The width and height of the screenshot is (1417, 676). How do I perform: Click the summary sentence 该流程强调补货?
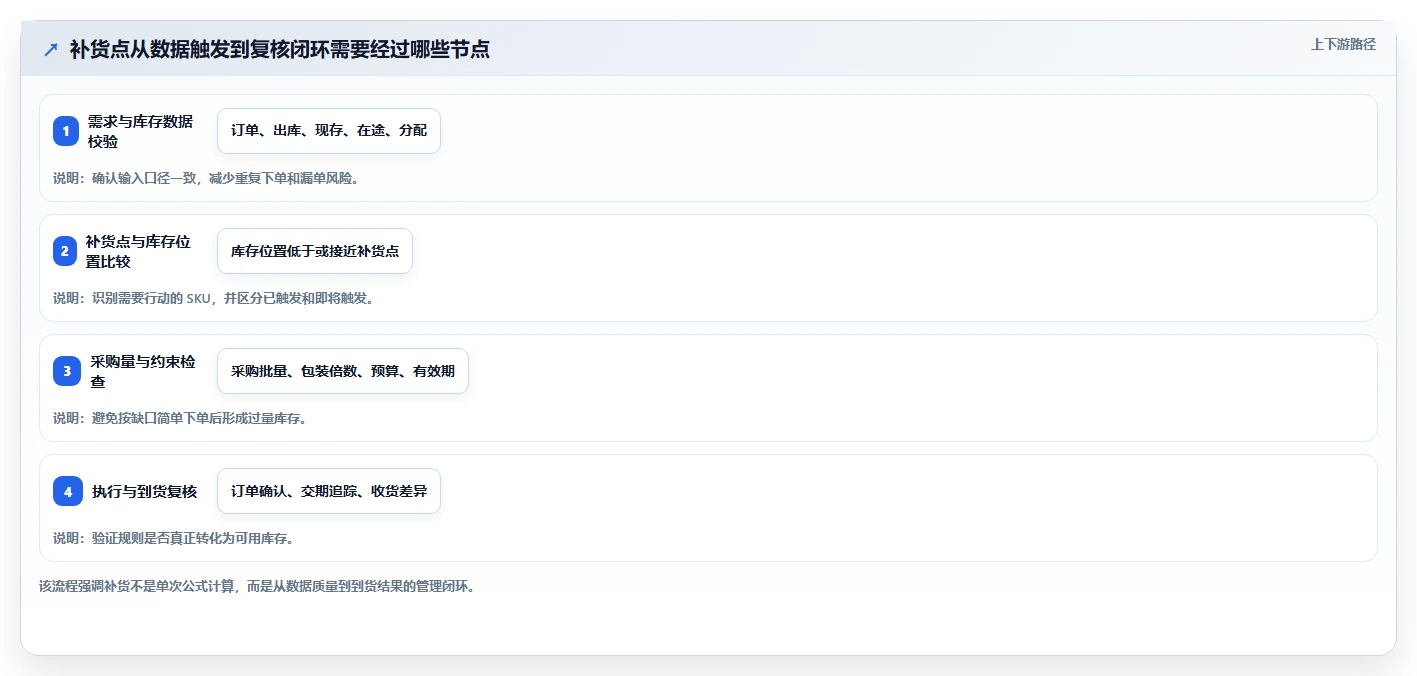[x=258, y=586]
